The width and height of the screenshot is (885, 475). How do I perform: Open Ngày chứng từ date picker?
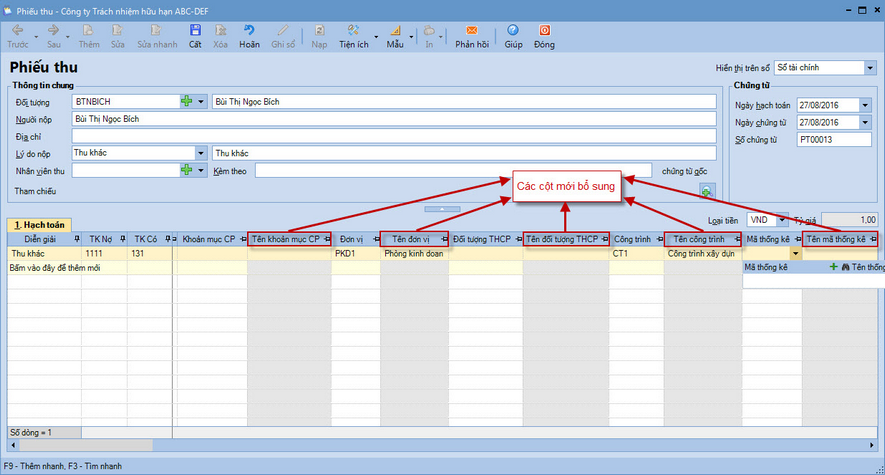point(865,122)
